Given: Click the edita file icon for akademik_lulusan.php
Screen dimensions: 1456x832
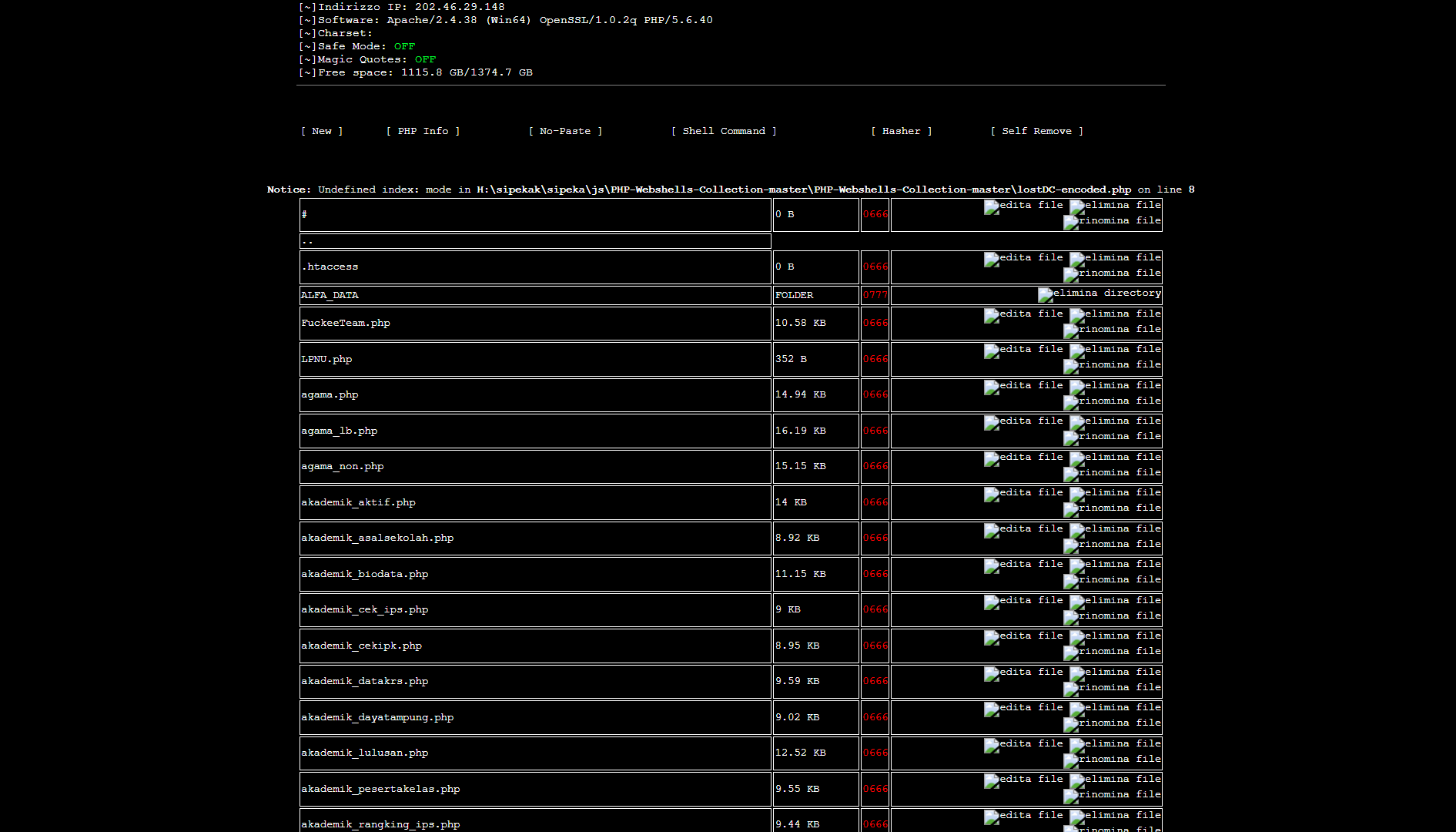Looking at the screenshot, I should point(1023,744).
